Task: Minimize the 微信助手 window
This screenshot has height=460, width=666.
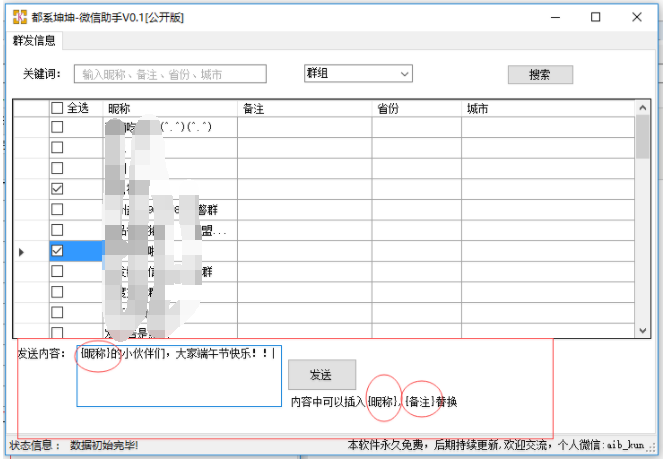Action: 556,17
